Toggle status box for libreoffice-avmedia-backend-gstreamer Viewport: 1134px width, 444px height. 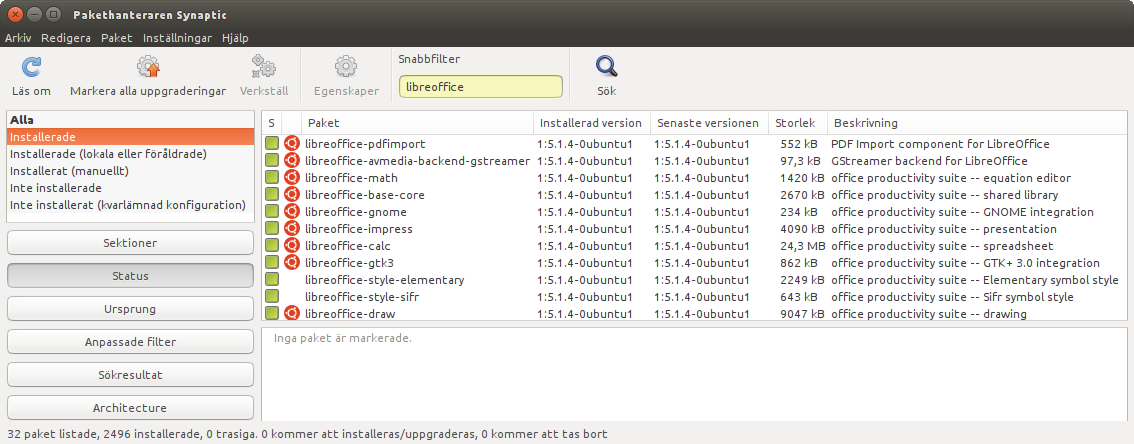coord(272,161)
